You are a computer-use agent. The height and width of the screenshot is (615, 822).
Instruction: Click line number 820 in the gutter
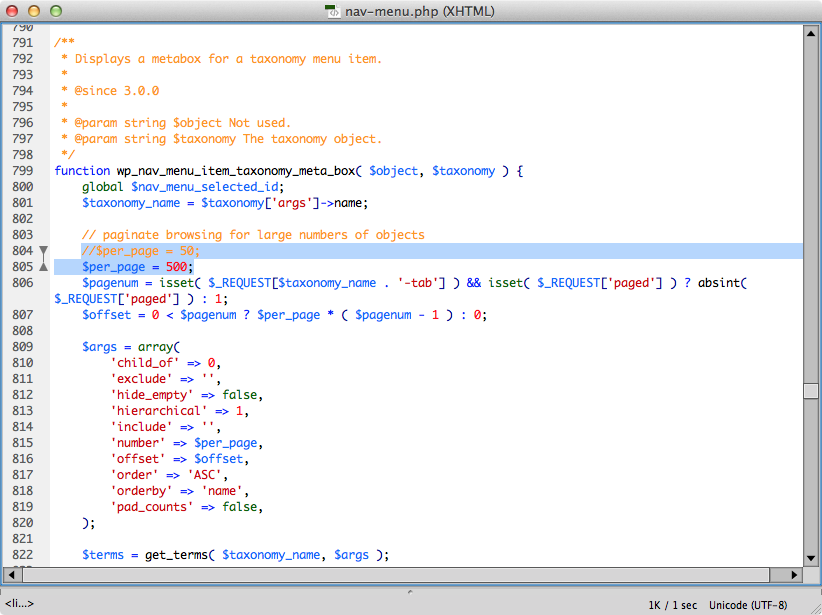(x=23, y=523)
